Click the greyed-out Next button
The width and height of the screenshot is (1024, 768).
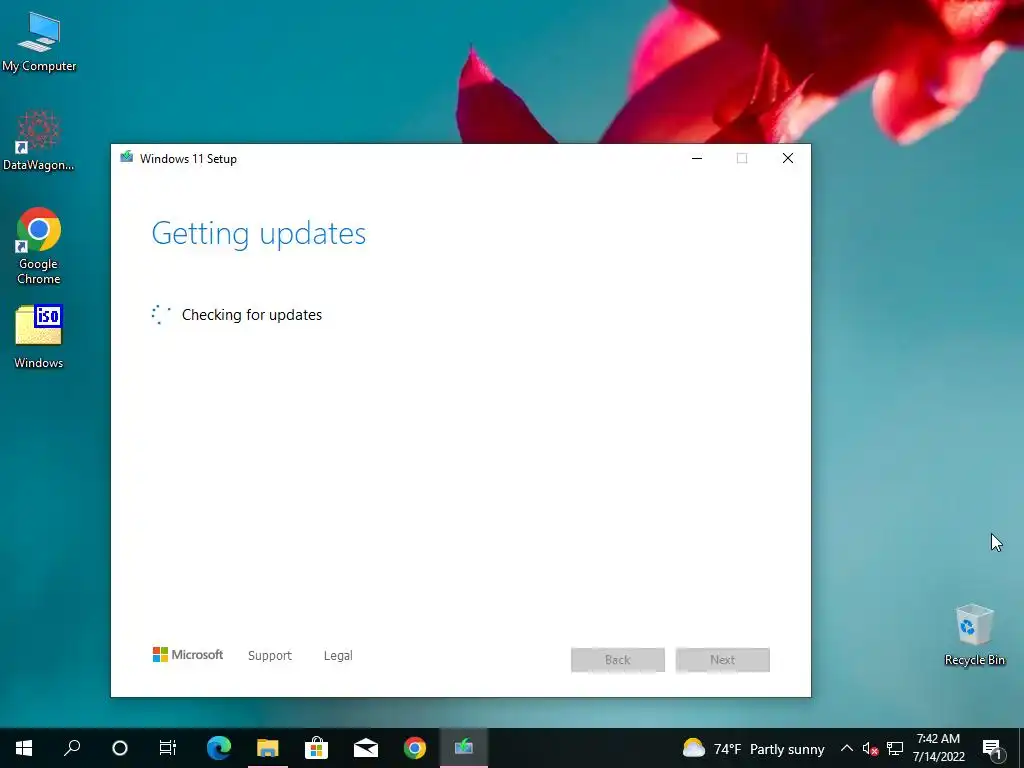(x=722, y=660)
